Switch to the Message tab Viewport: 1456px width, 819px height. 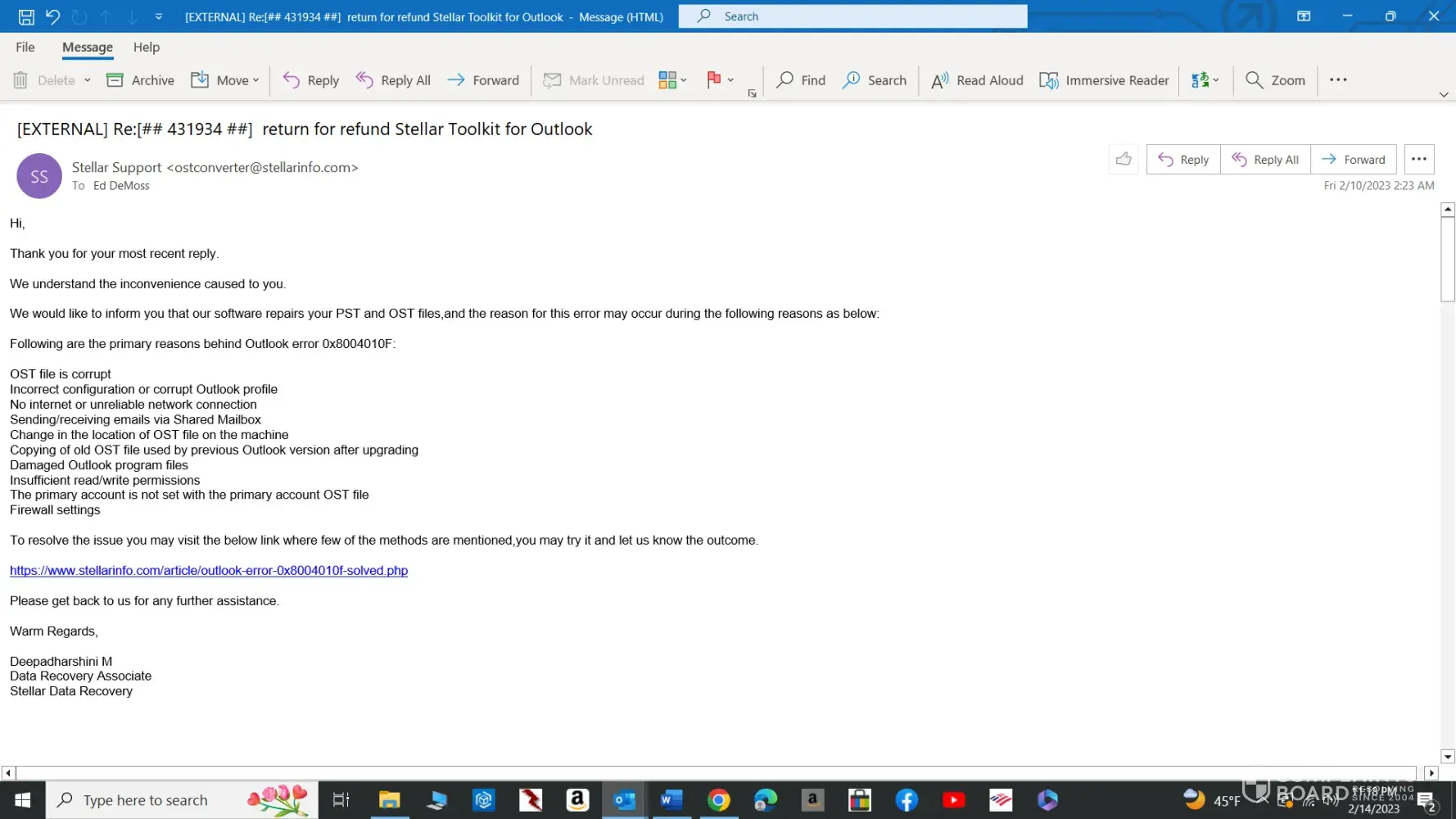tap(88, 48)
